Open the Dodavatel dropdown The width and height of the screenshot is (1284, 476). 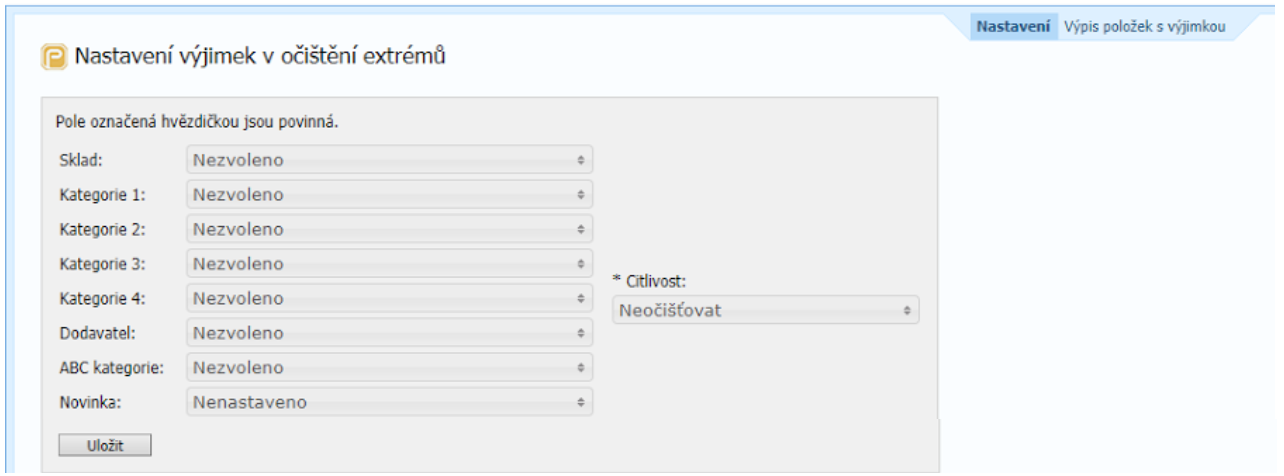[389, 333]
